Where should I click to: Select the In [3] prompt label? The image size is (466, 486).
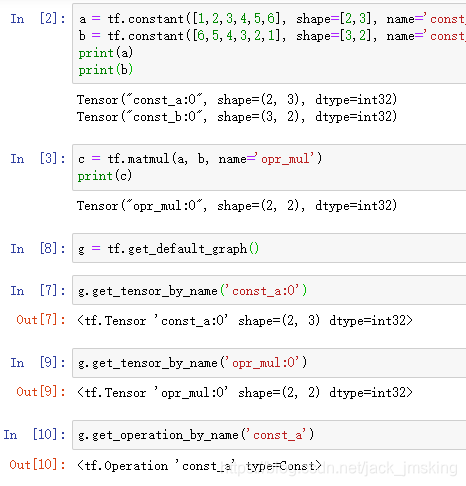(x=38, y=159)
